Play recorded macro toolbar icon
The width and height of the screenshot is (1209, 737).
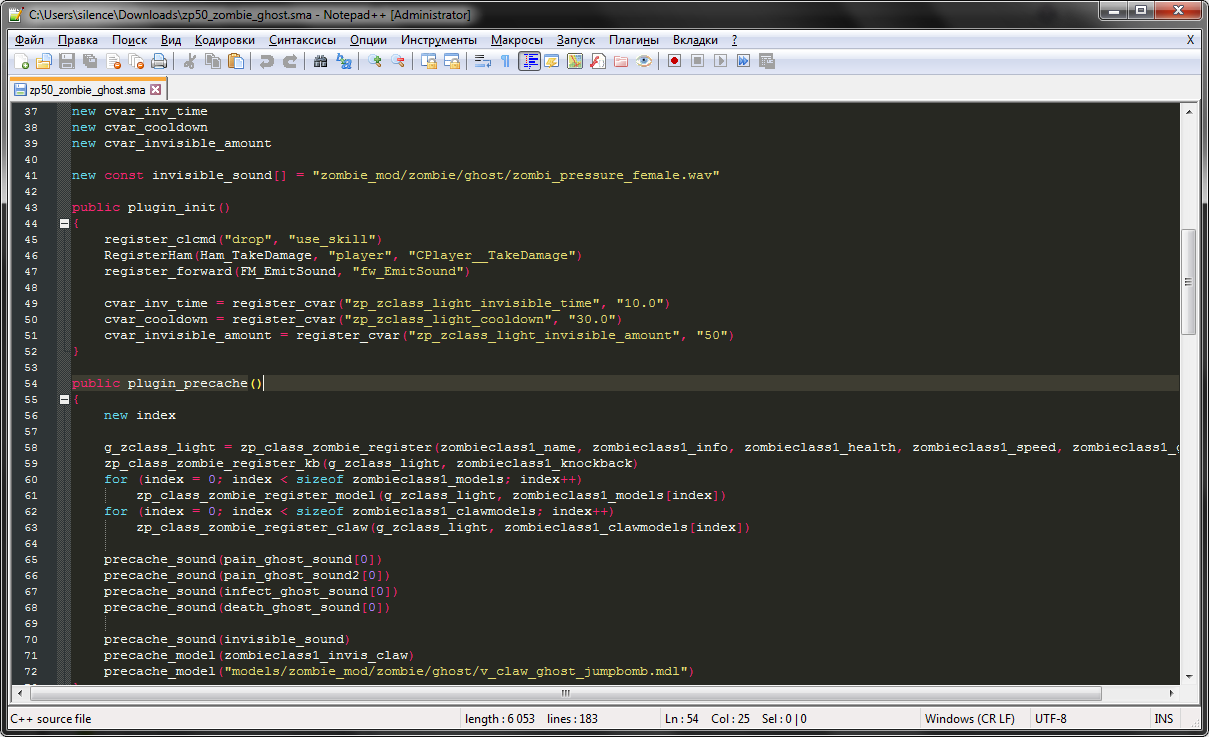pos(721,61)
